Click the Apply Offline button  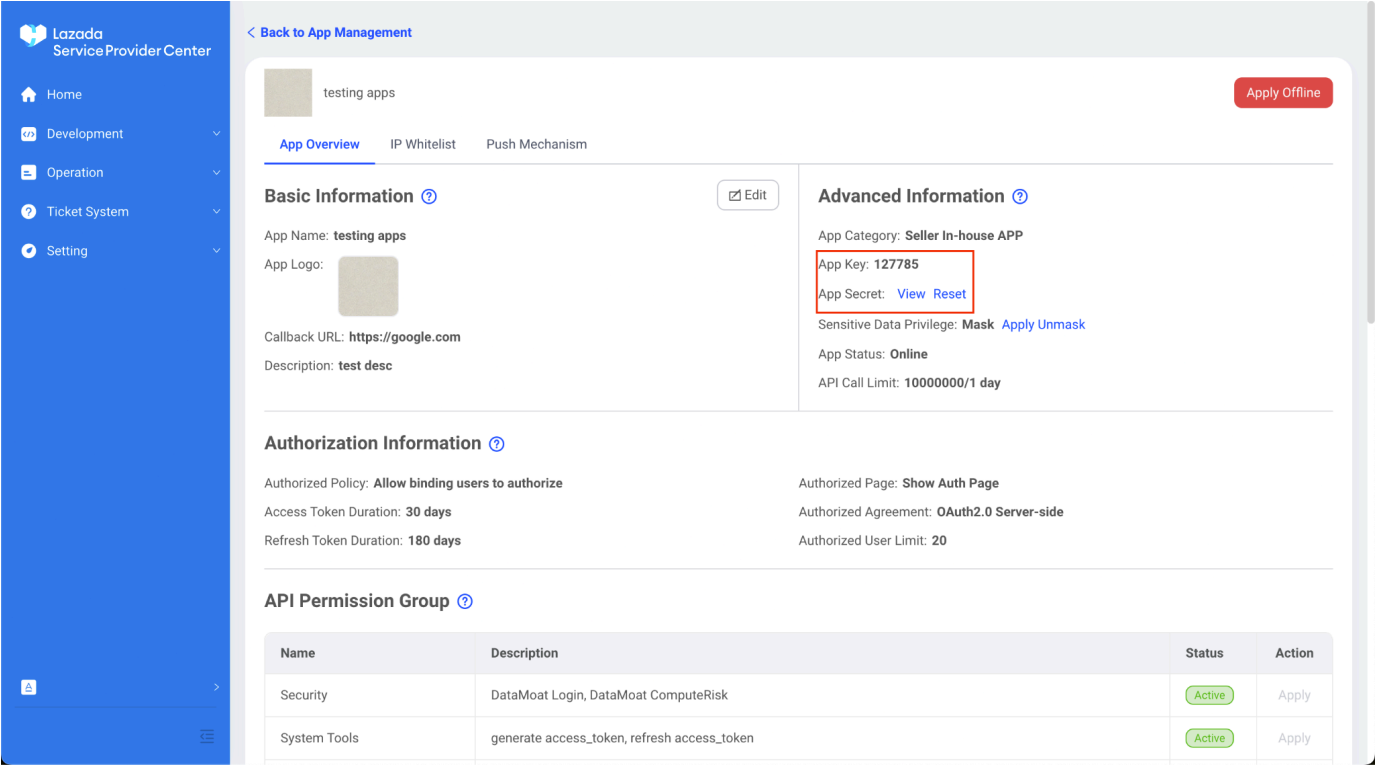point(1282,93)
